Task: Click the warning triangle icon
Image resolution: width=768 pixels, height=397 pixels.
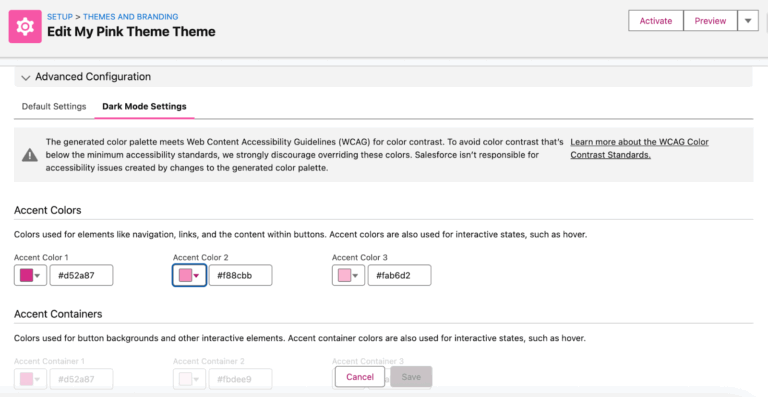Action: [30, 155]
